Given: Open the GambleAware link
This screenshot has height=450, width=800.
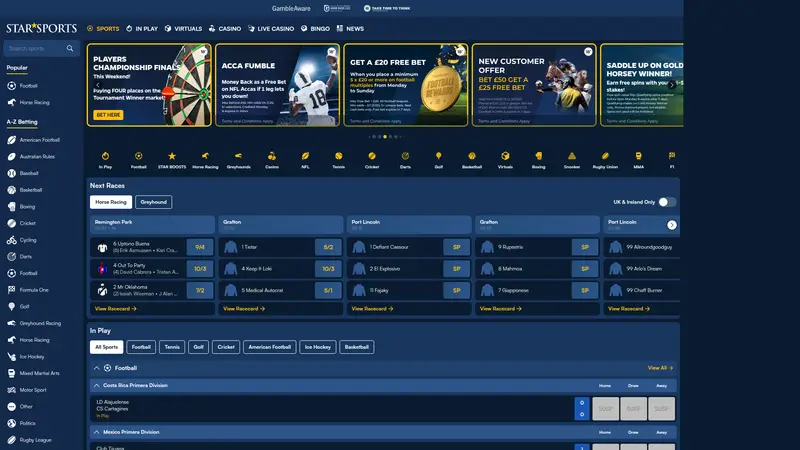Looking at the screenshot, I should (291, 8).
